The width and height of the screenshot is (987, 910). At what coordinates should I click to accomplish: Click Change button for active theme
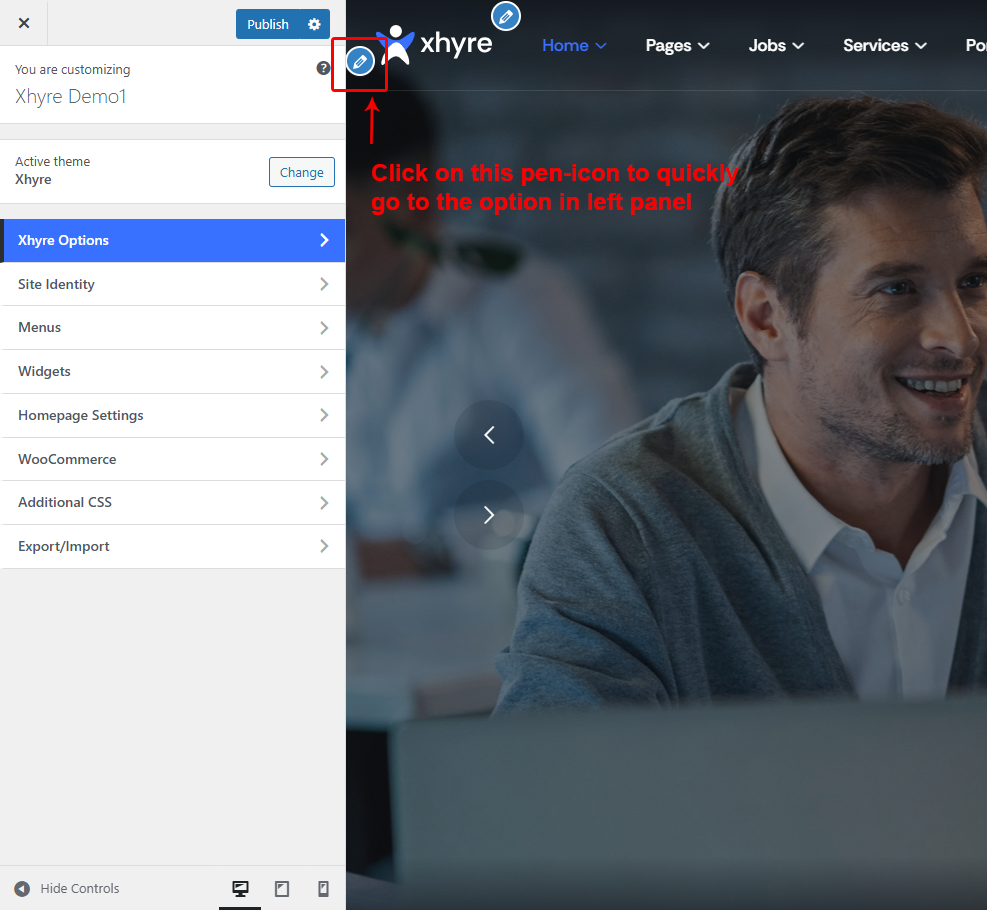coord(301,172)
